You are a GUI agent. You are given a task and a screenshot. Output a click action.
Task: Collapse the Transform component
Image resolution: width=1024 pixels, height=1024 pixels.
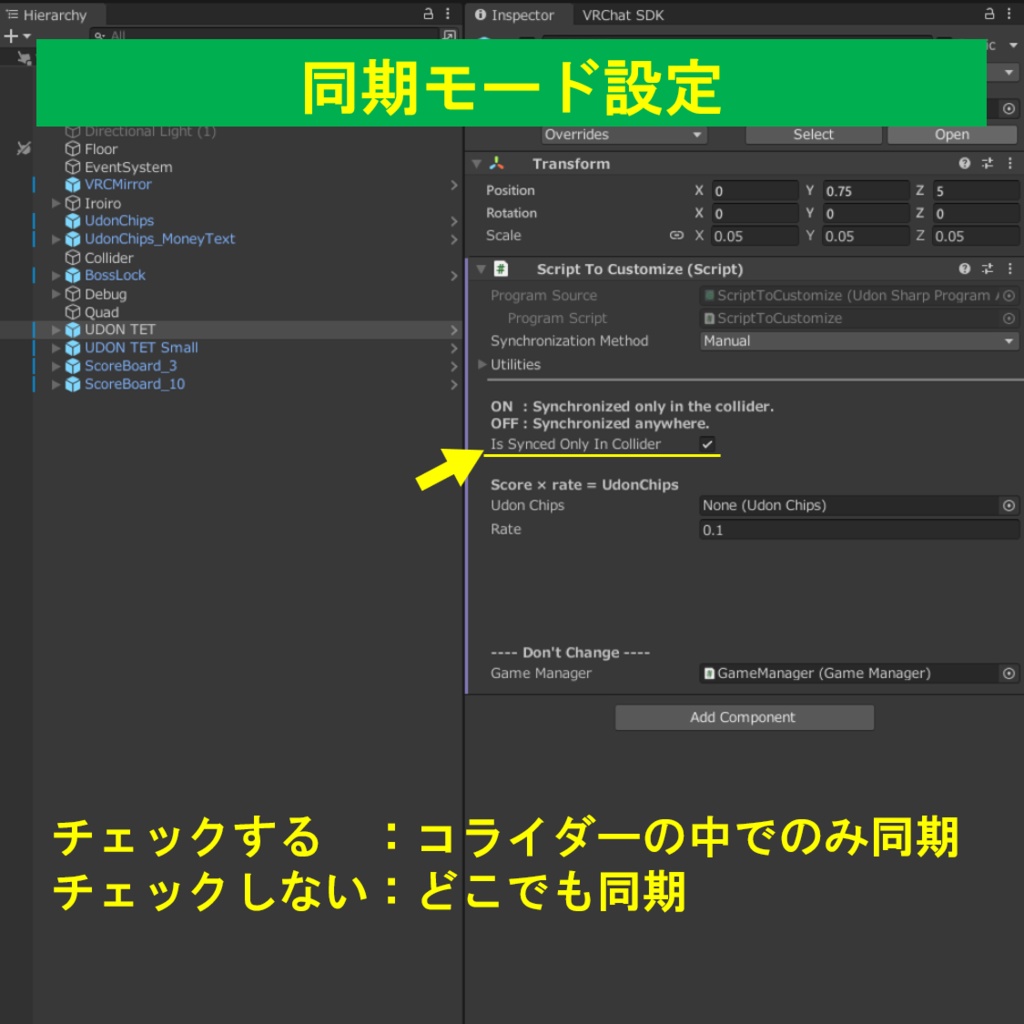(x=477, y=163)
